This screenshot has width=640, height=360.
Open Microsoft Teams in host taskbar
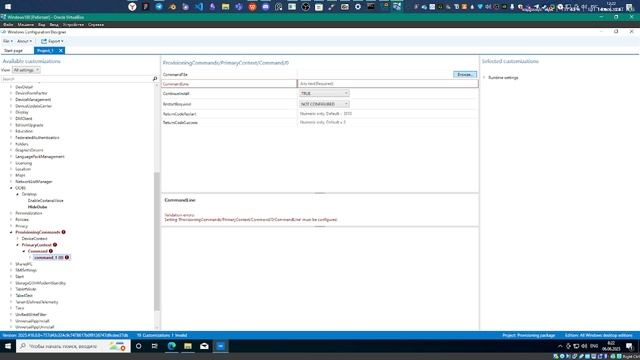[x=239, y=7]
